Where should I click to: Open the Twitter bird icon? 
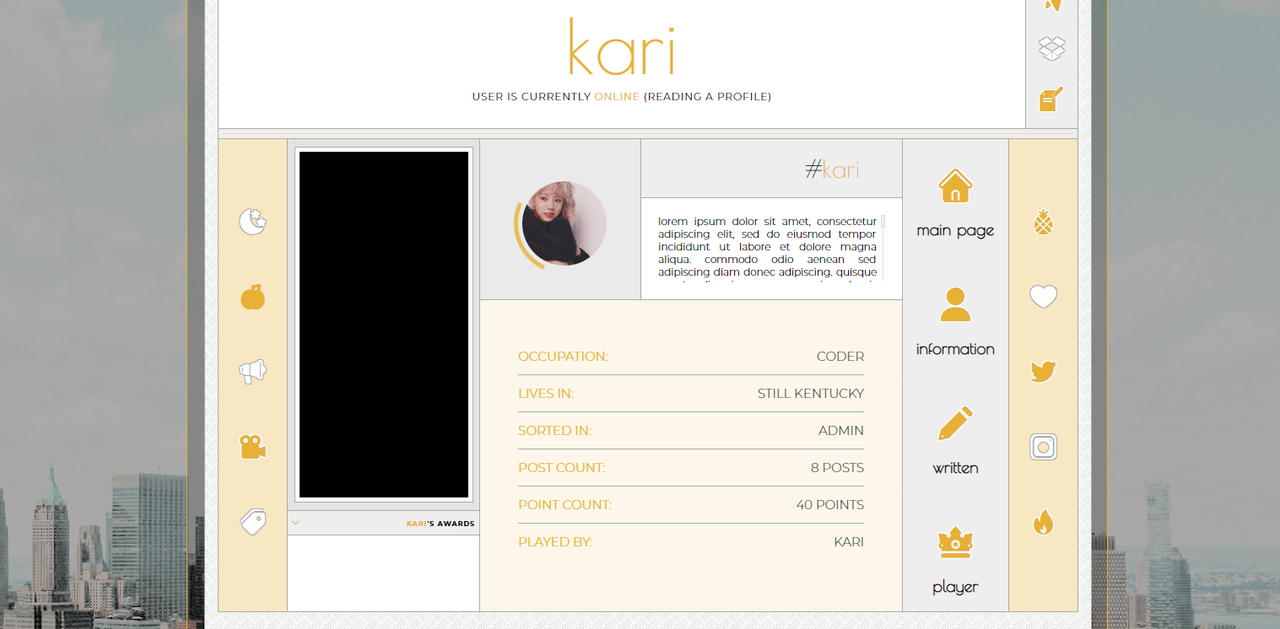1043,372
